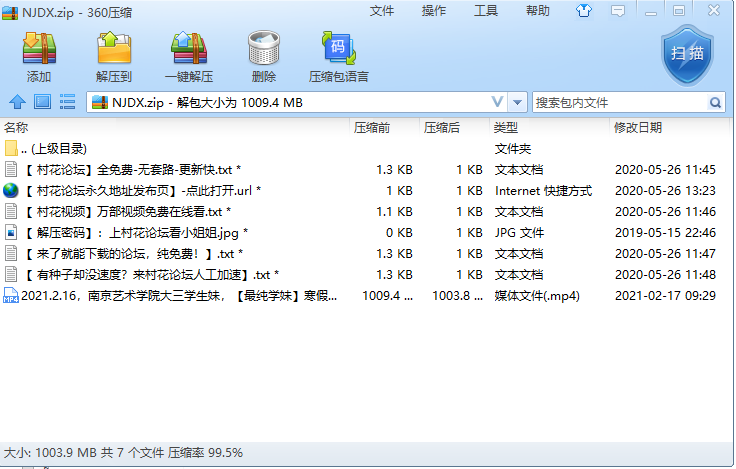Open the 压缩包语言 archive language tool
This screenshot has height=469, width=736.
point(338,56)
